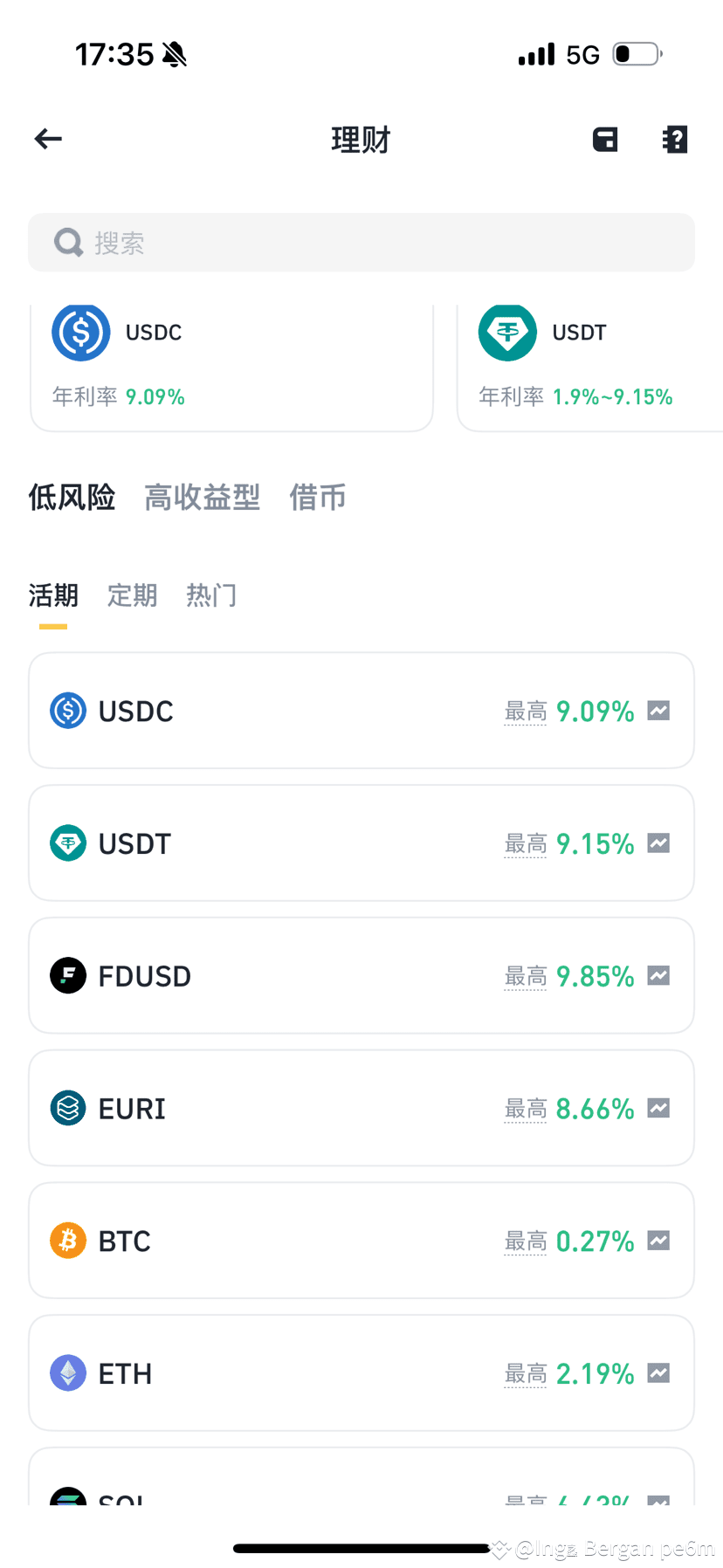Click the chart icon in the USDT row
The image size is (723, 1568).
pos(658,843)
